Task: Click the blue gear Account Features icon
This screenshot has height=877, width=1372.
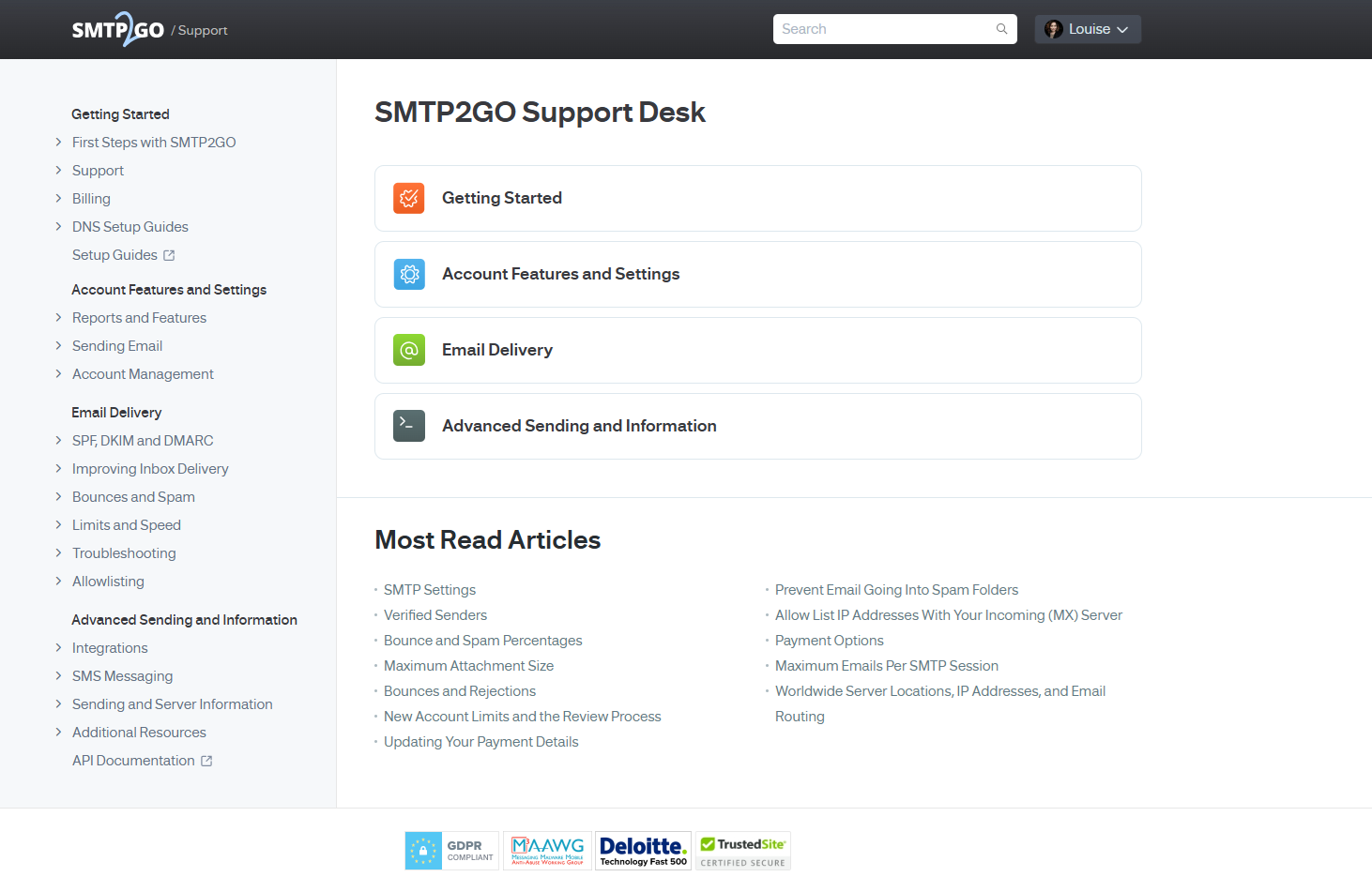Action: click(409, 274)
